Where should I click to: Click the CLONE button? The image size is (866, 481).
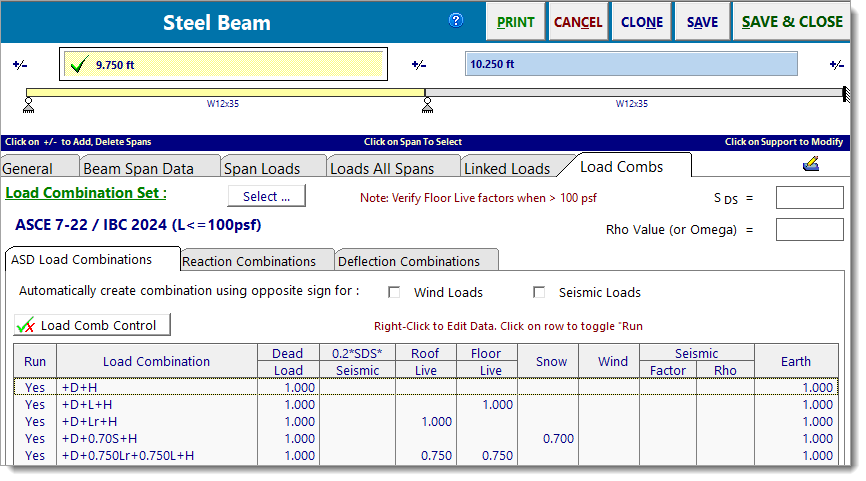641,22
